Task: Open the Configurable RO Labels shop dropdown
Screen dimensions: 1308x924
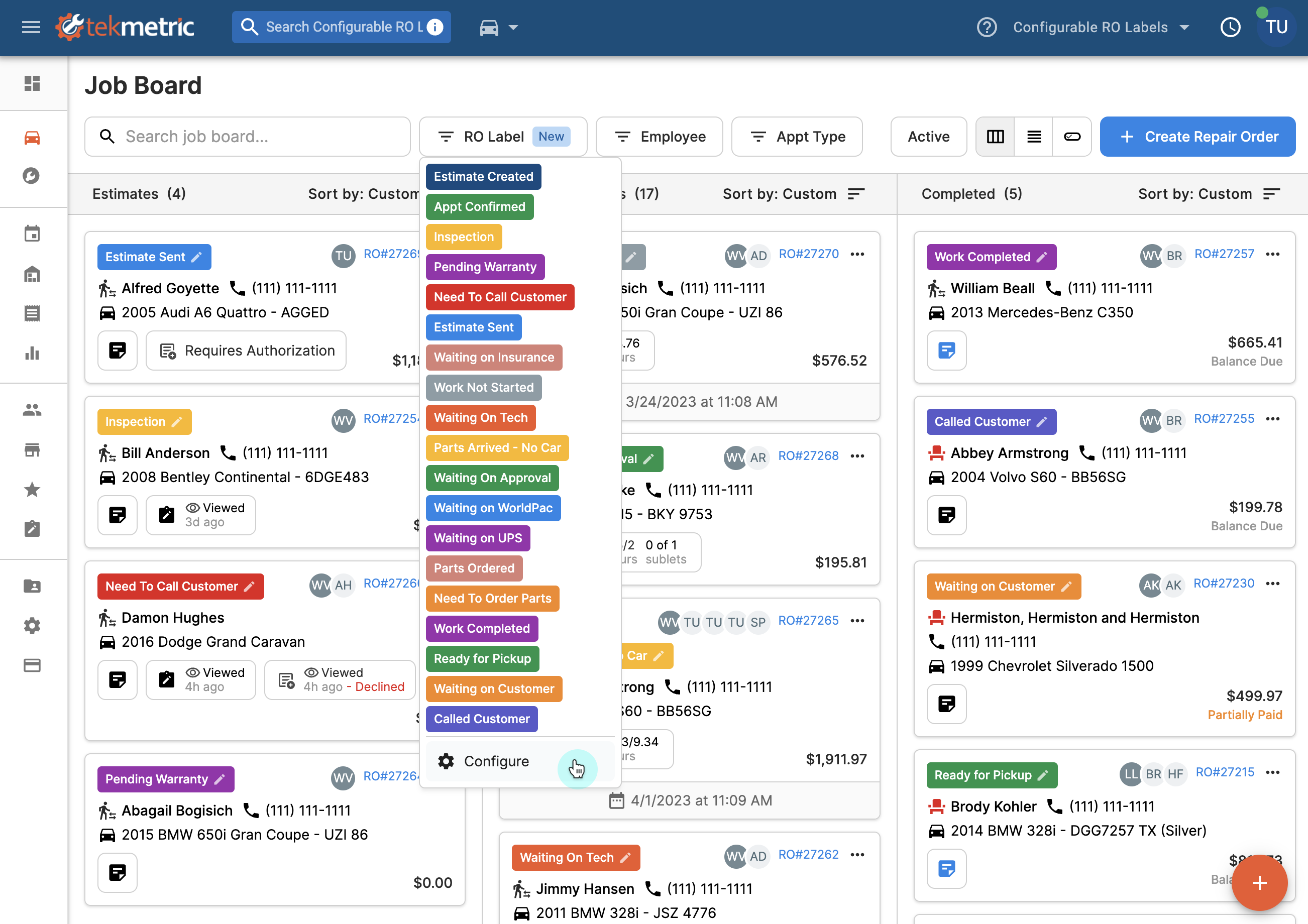Action: pyautogui.click(x=1101, y=27)
